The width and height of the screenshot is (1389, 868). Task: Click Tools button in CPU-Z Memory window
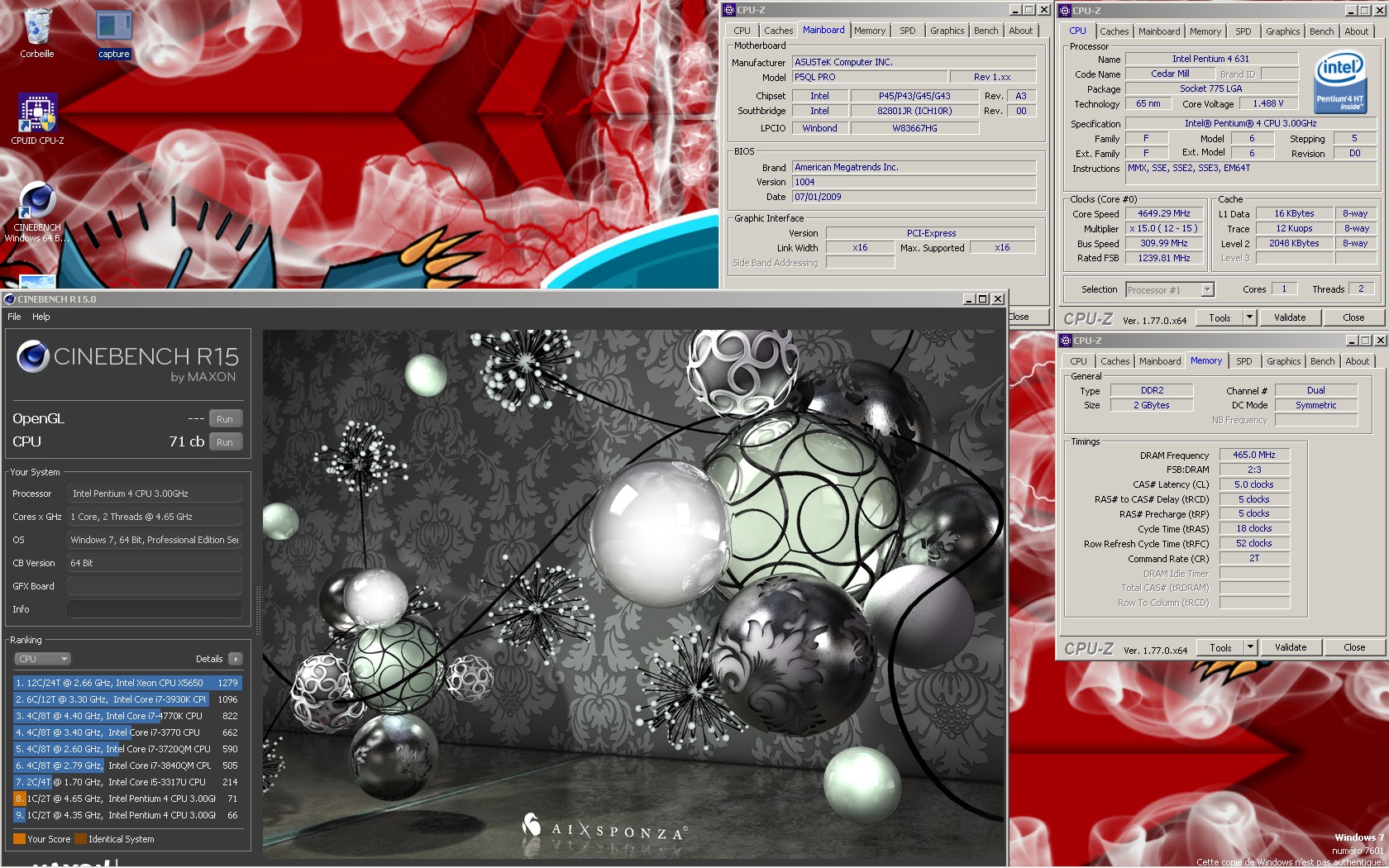tap(1220, 647)
